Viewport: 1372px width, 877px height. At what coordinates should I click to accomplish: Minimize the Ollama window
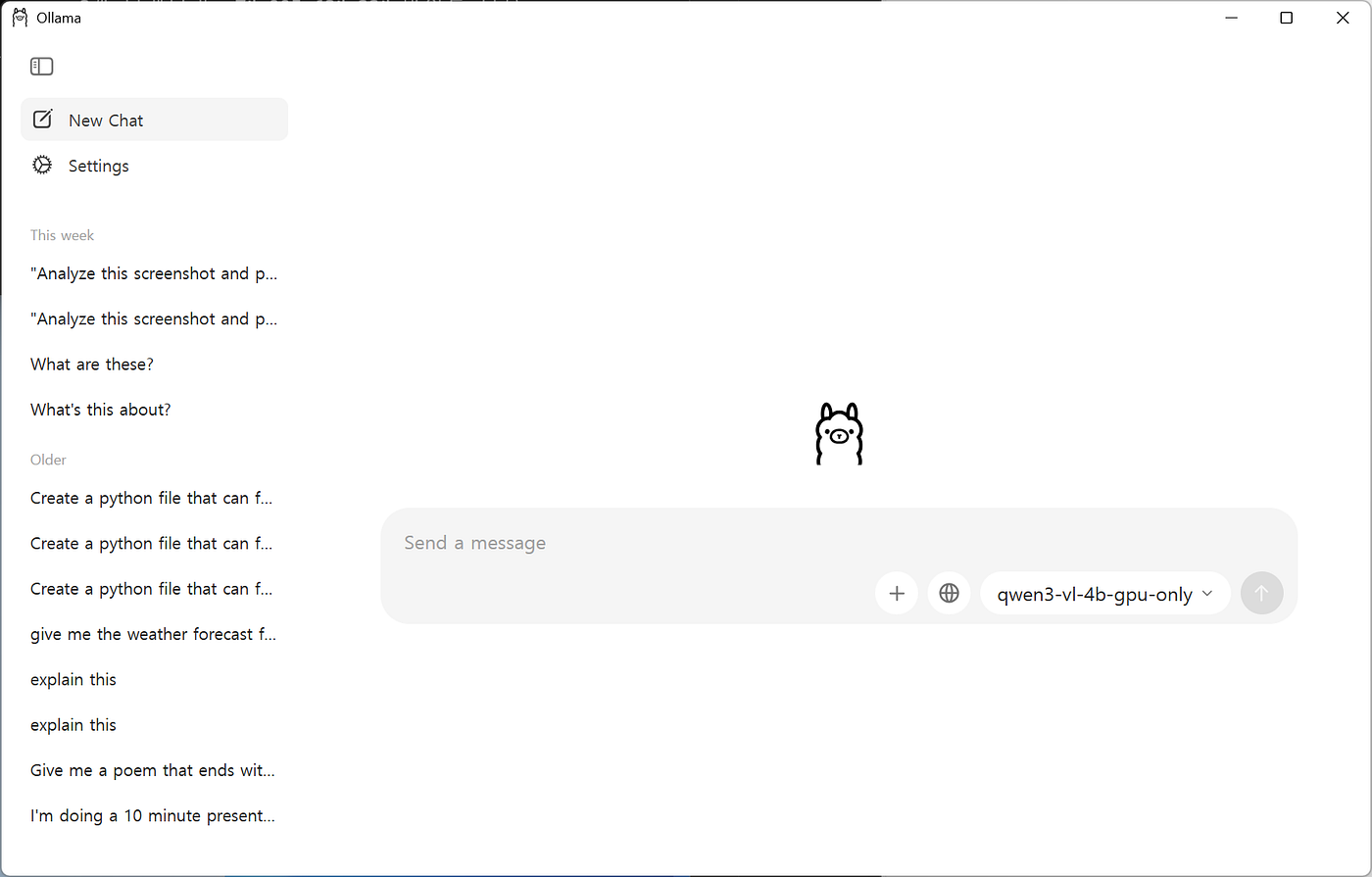tap(1230, 18)
